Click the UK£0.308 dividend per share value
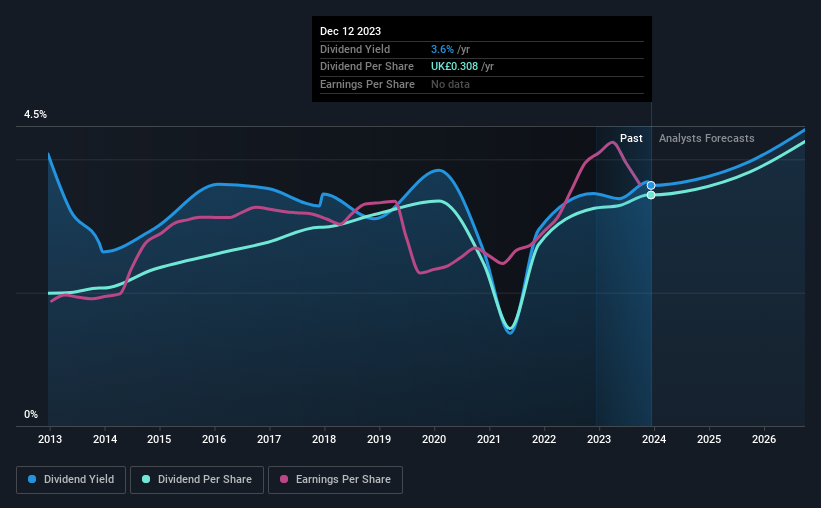 click(x=454, y=67)
